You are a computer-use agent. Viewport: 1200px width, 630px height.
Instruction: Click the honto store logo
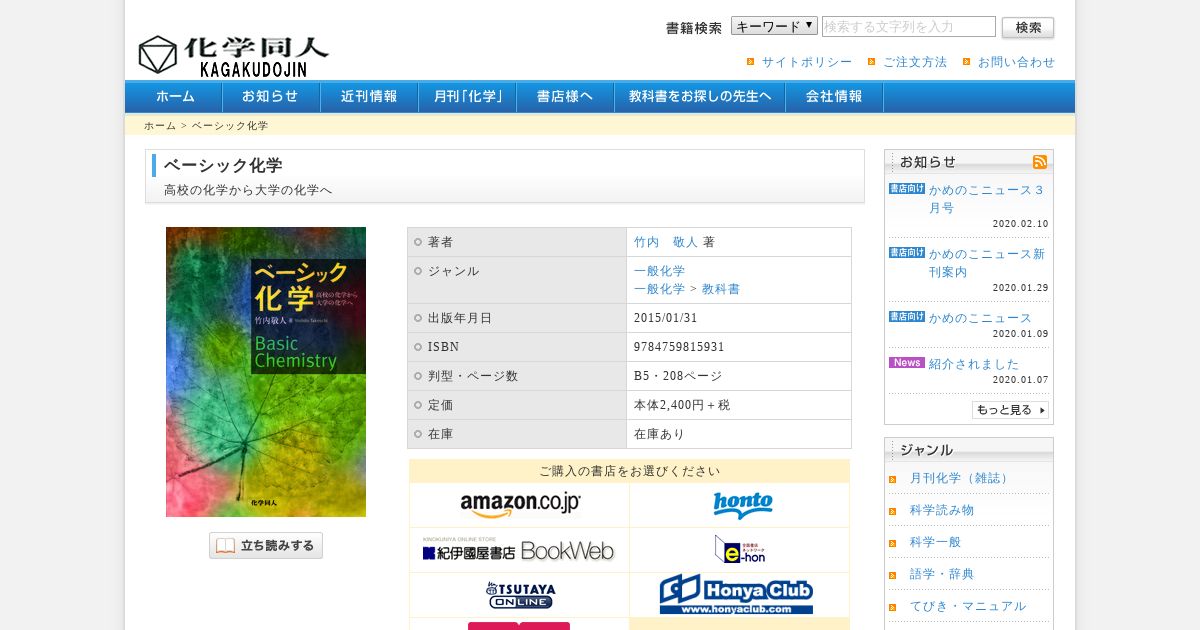[x=742, y=504]
